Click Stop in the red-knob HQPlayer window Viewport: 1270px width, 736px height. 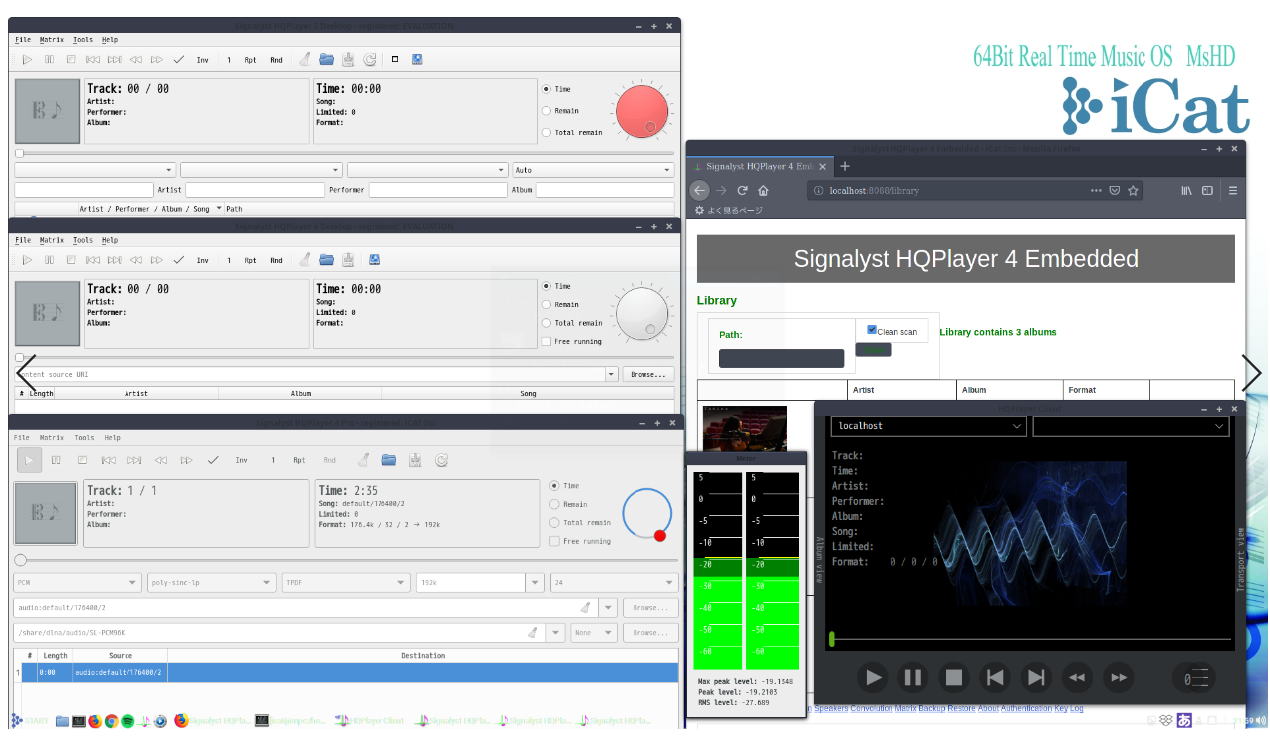[71, 60]
